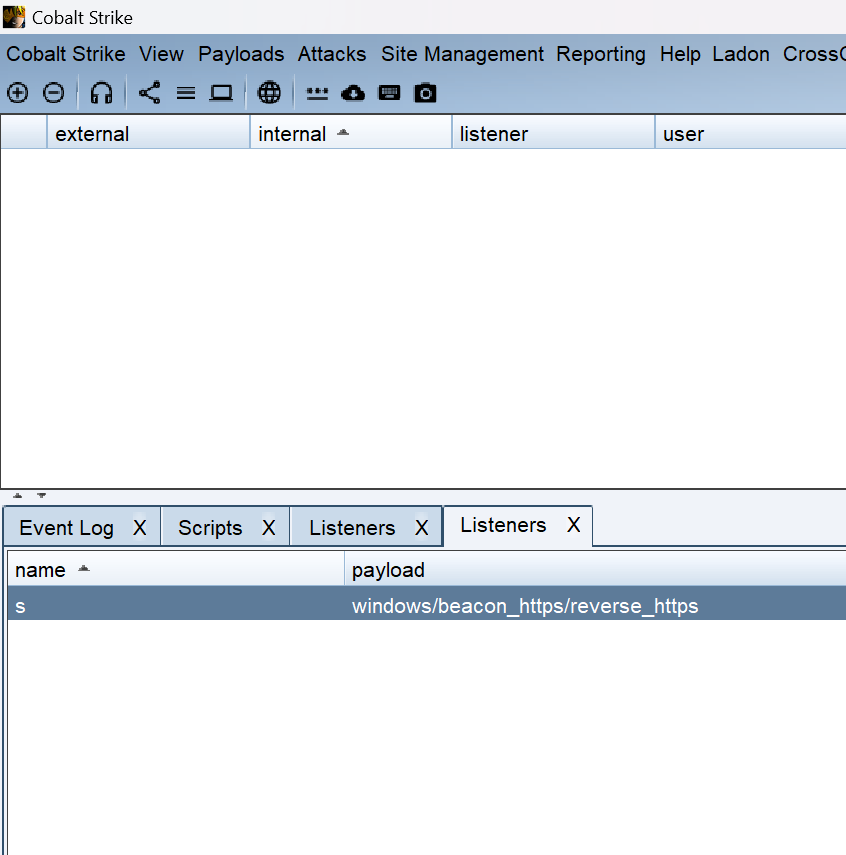The image size is (846, 855).
Task: Open the Site Management menu
Action: coord(462,54)
